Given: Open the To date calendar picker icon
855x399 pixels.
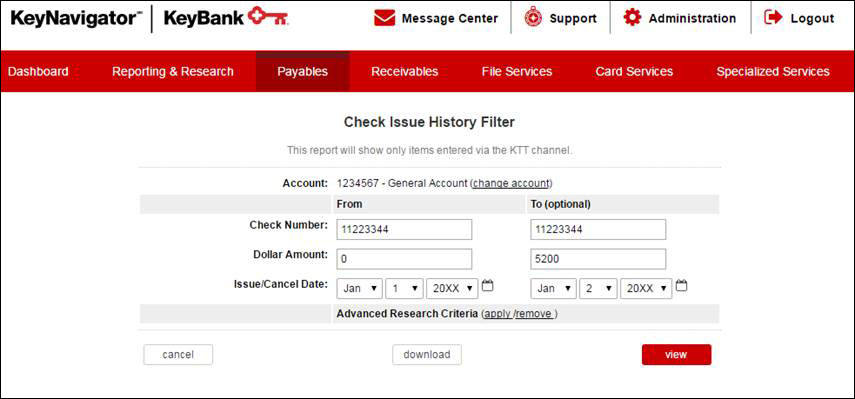Looking at the screenshot, I should (x=682, y=285).
